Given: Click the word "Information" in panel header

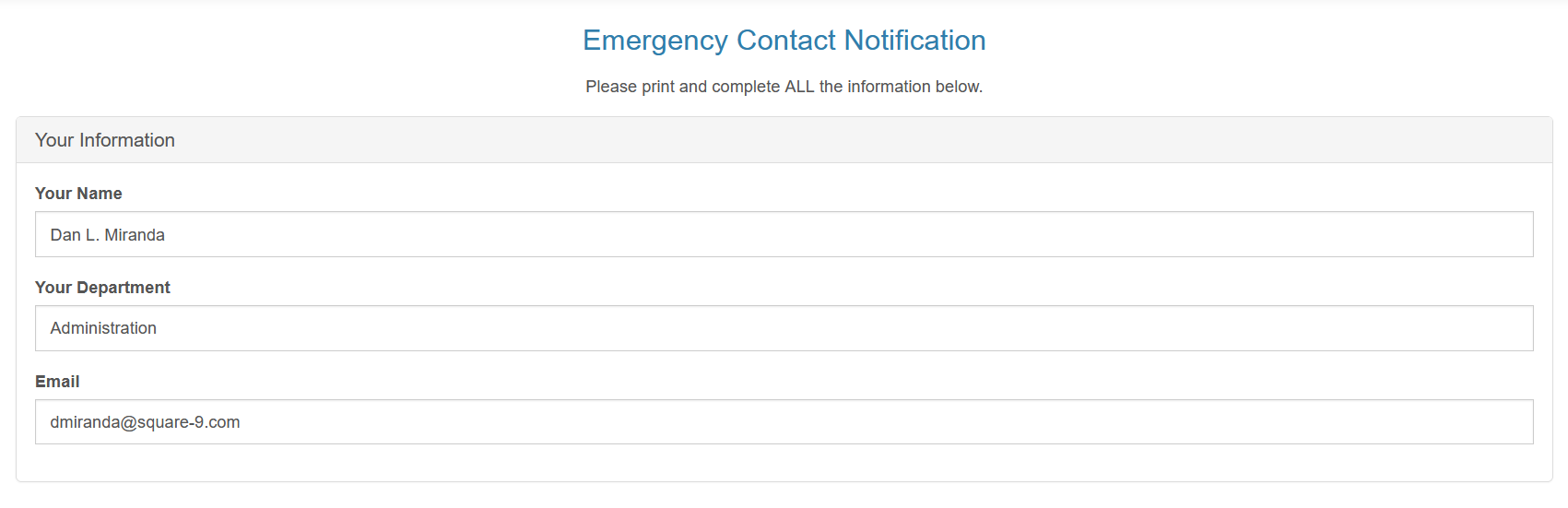Looking at the screenshot, I should [127, 140].
